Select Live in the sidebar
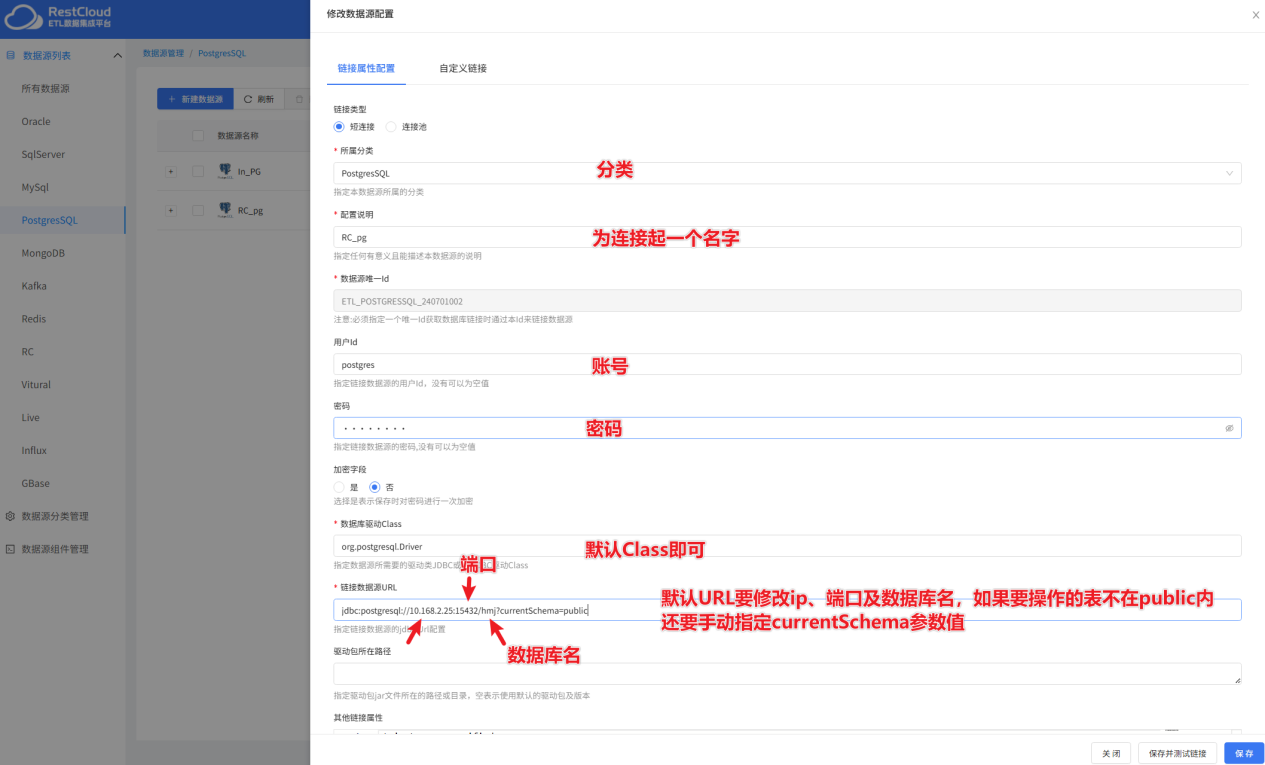The image size is (1265, 765). (x=30, y=418)
